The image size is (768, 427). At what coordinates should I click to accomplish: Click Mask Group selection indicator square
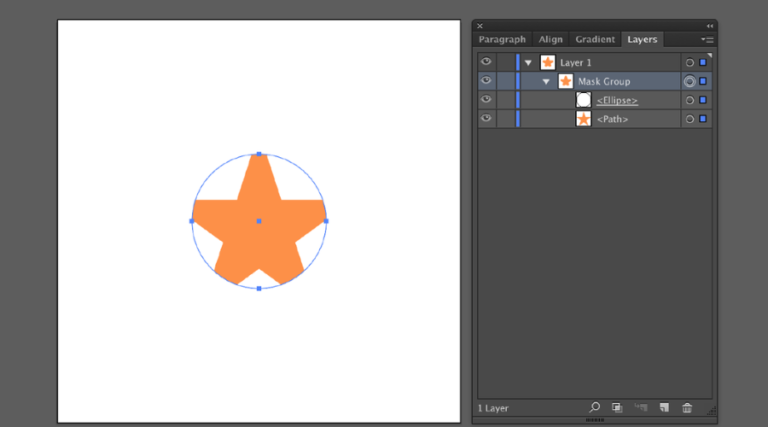click(x=703, y=81)
